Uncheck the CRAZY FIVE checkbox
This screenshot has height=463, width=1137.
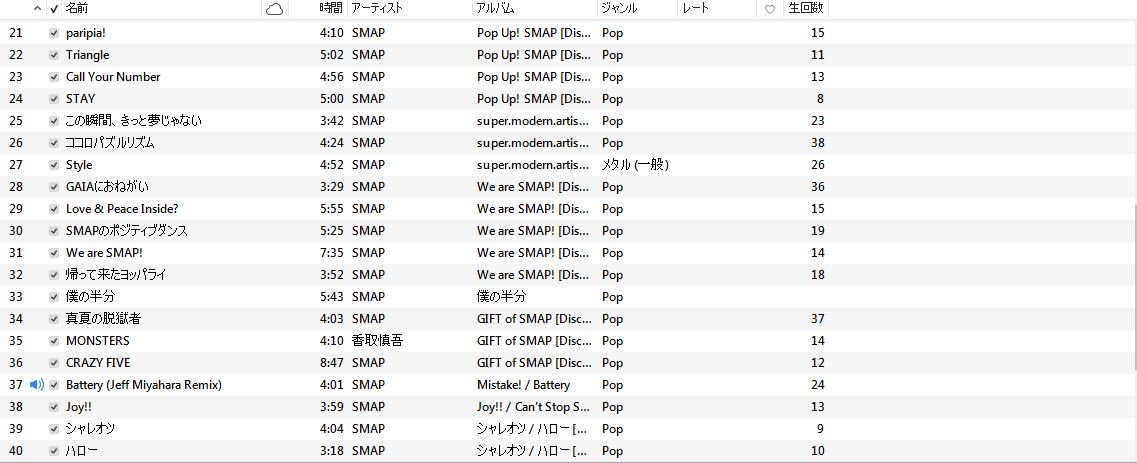[x=54, y=363]
